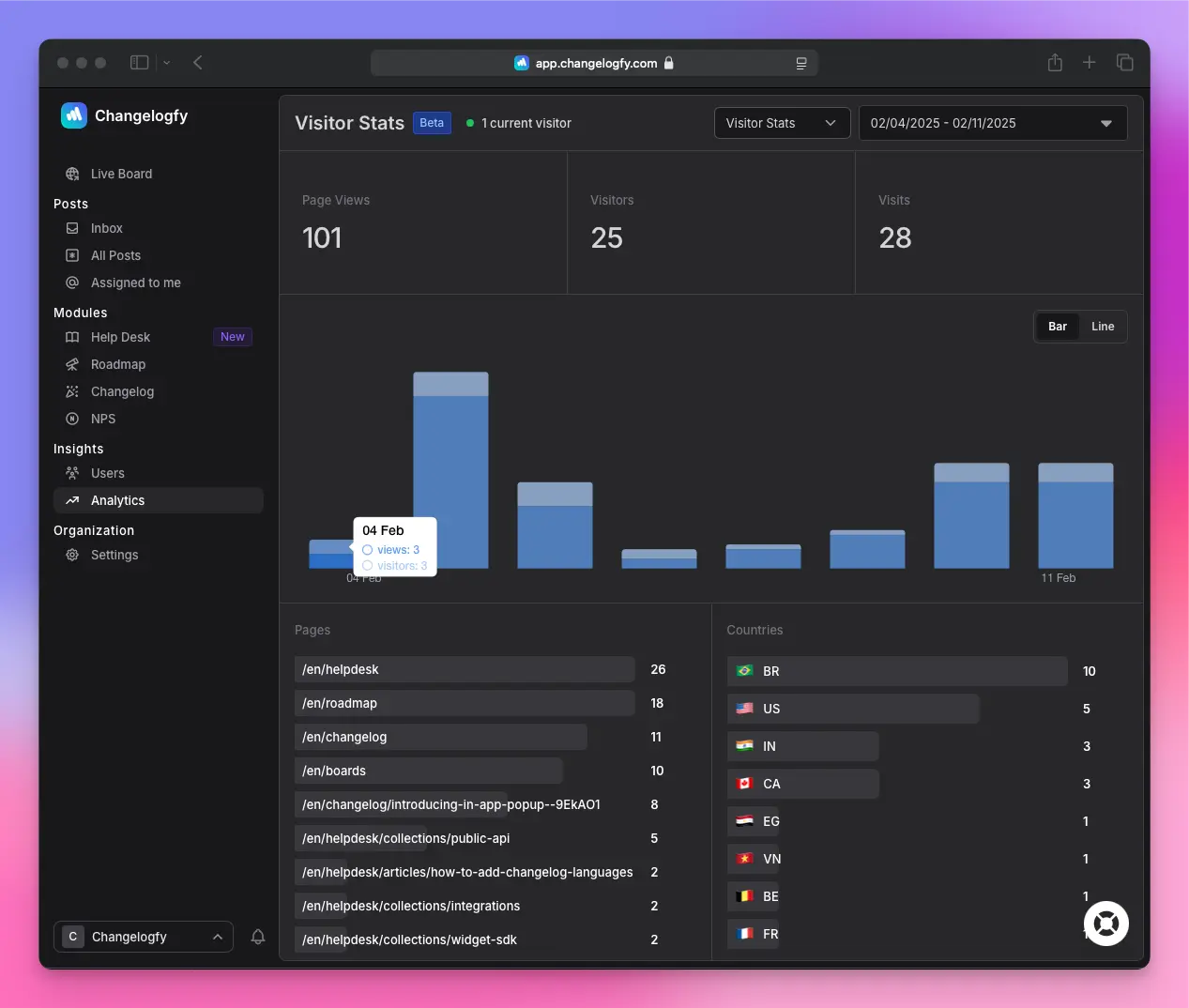
Task: Click the Visits value 28
Action: (x=895, y=237)
